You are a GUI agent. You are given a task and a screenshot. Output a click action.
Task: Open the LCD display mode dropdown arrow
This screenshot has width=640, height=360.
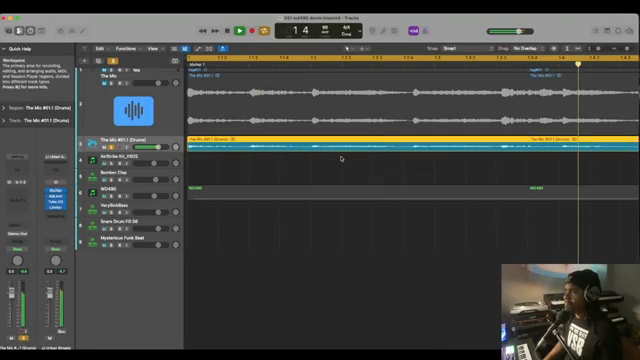coord(360,31)
